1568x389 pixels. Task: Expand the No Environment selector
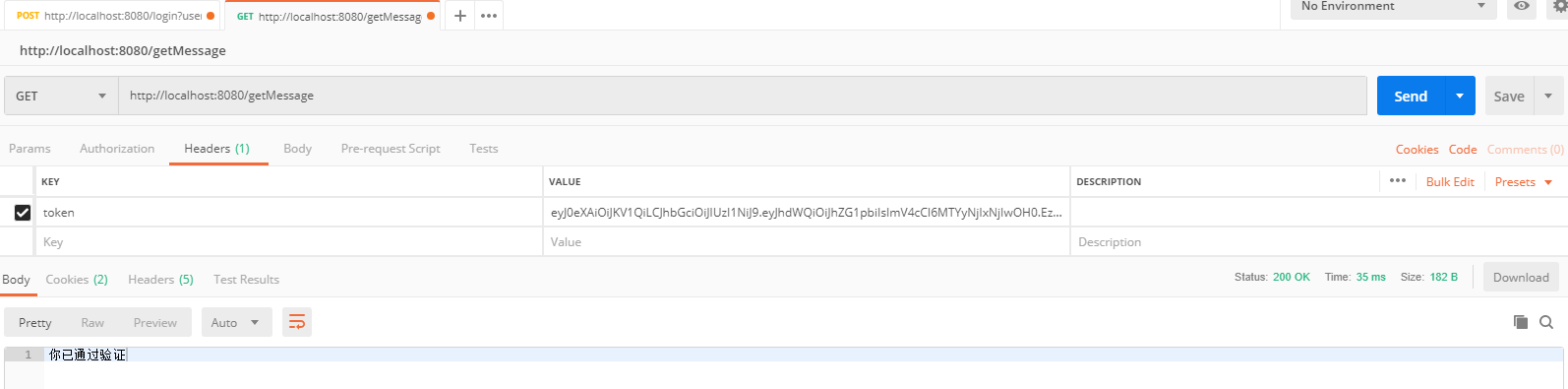click(1393, 7)
